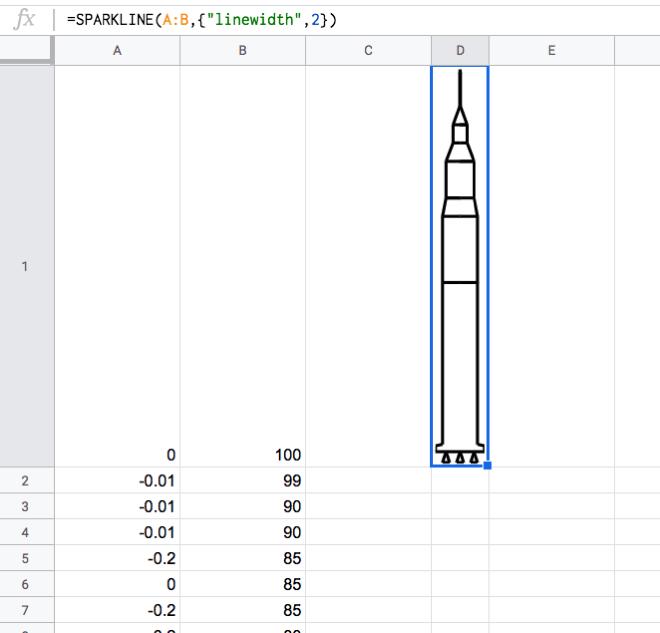Select row 6 header
The width and height of the screenshot is (660, 633).
tap(27, 584)
